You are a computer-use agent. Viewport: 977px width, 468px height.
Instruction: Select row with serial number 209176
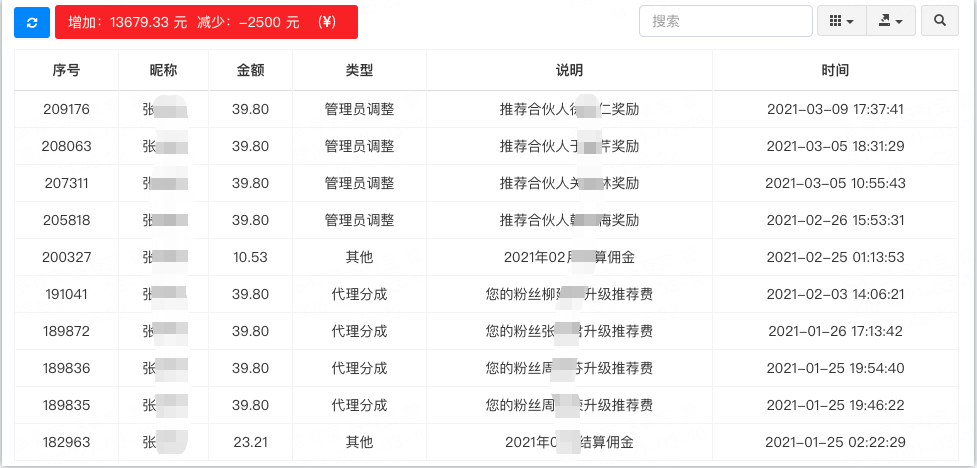point(67,109)
